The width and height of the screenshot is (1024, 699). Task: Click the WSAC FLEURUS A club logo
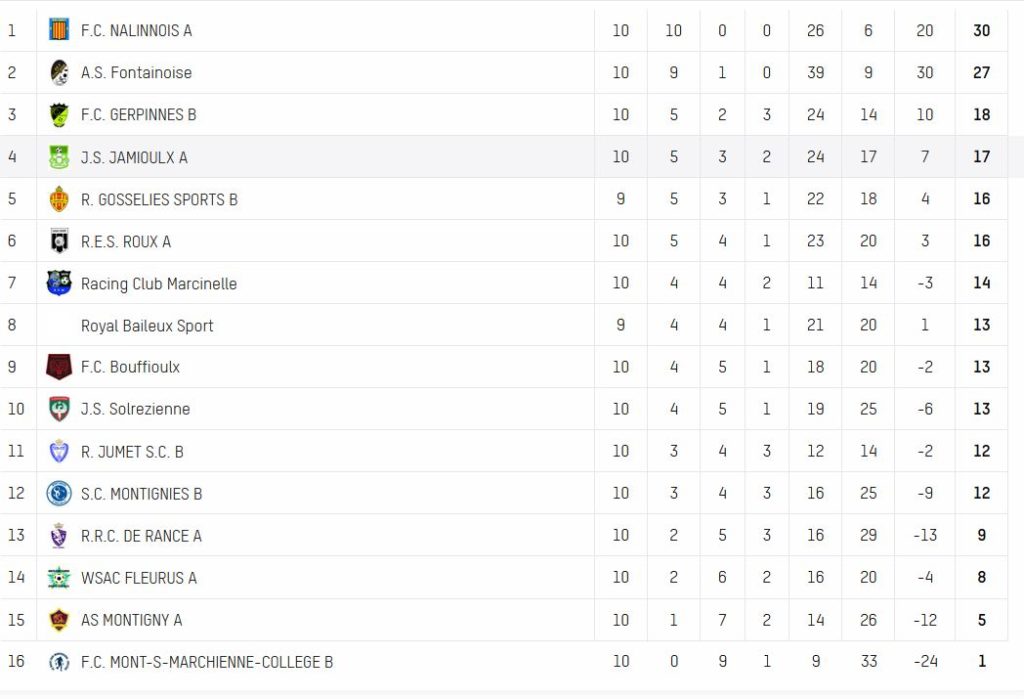click(59, 577)
